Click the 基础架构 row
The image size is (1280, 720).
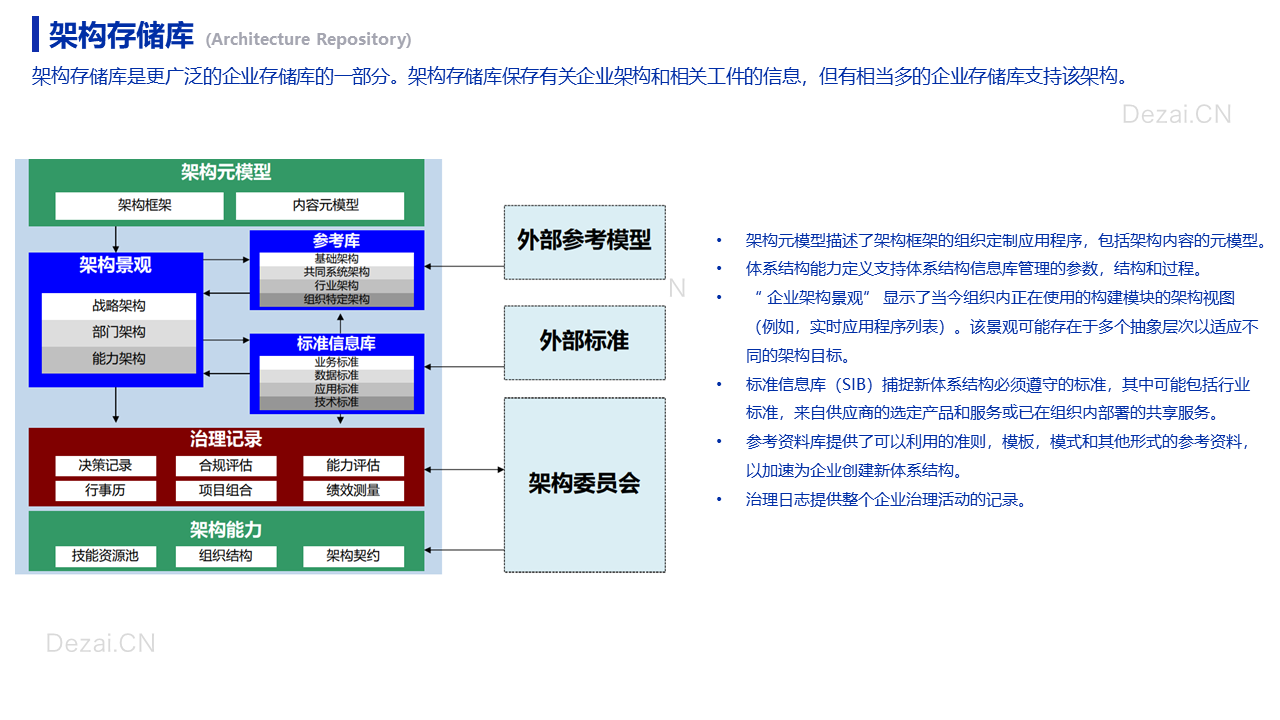(x=337, y=259)
